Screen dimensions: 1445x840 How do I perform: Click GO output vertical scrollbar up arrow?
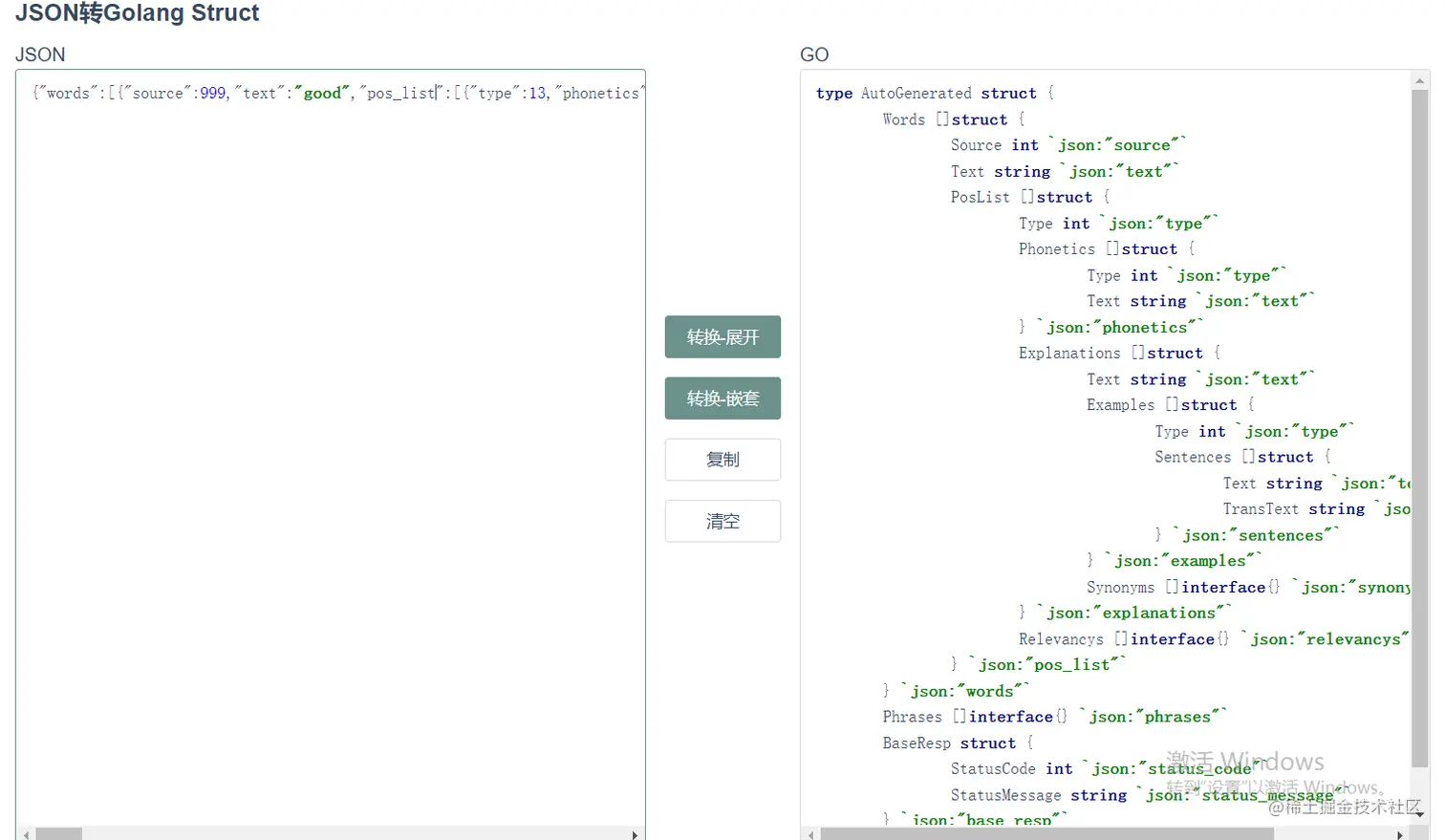point(1420,82)
